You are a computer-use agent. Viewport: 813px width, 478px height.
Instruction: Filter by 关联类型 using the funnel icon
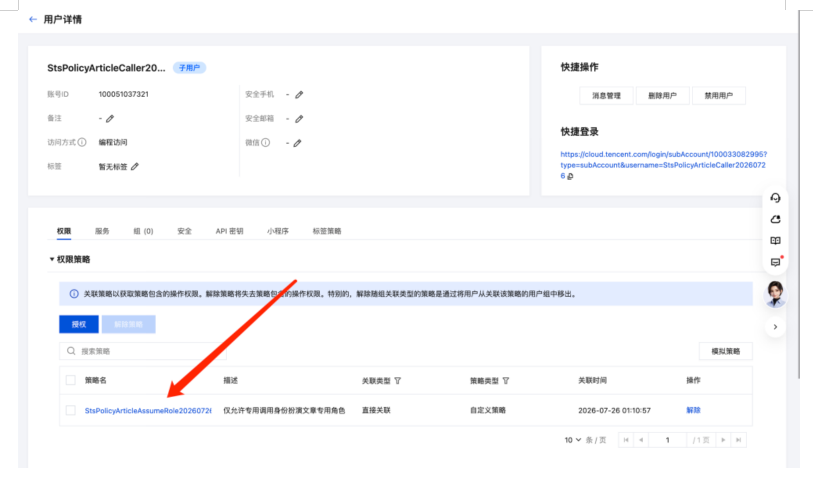(x=398, y=381)
